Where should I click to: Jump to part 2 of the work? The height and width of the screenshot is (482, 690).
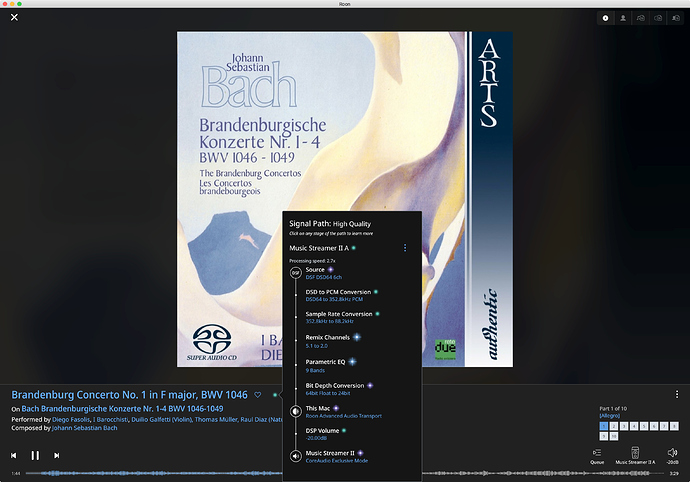pos(613,426)
